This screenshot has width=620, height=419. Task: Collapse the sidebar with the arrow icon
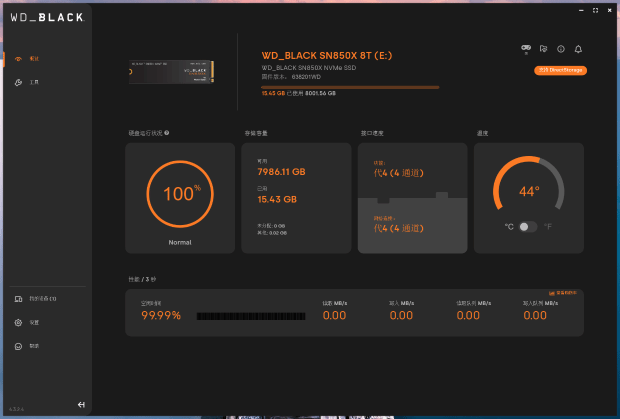click(x=81, y=404)
